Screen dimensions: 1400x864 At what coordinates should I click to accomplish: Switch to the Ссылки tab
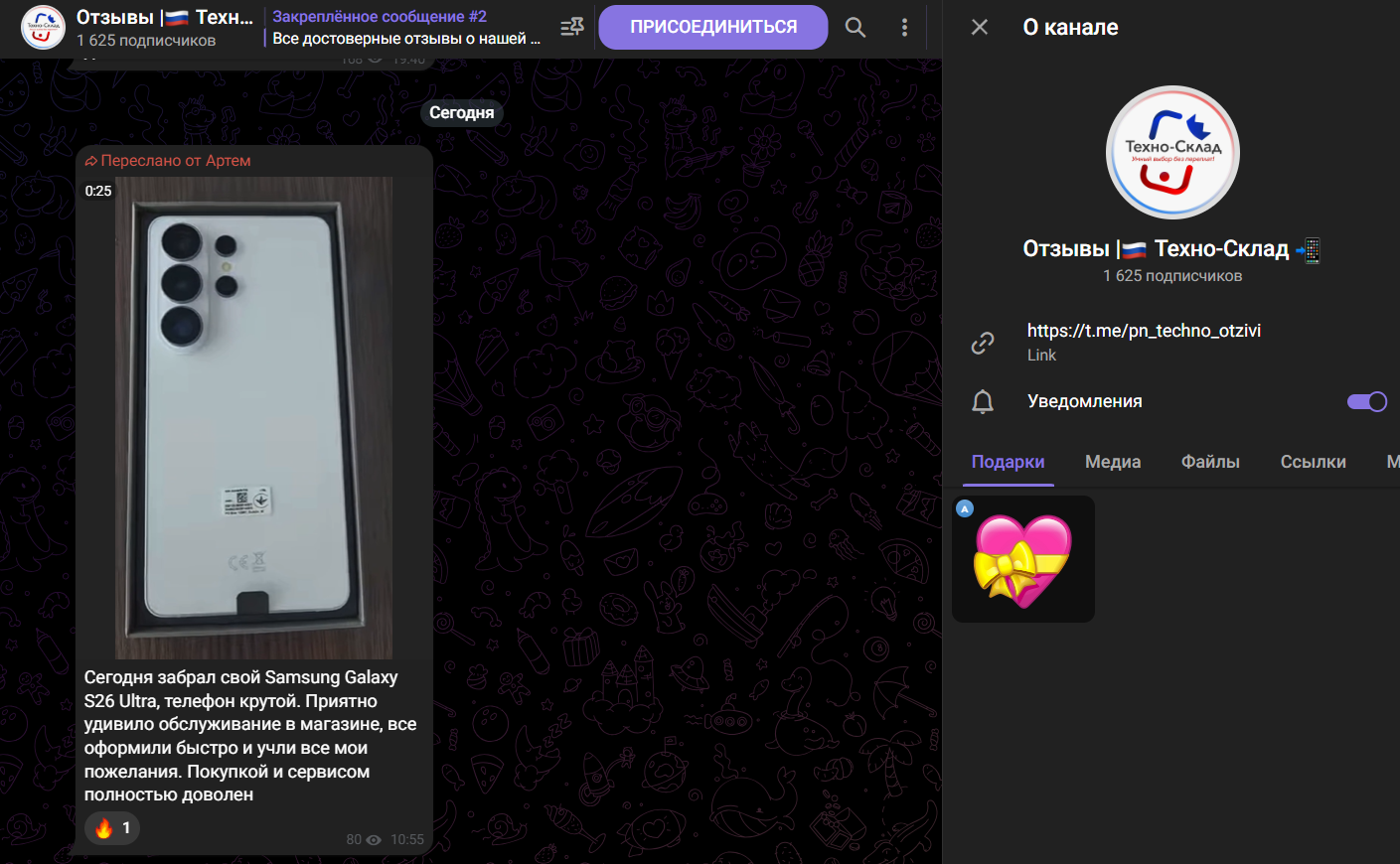coord(1313,462)
